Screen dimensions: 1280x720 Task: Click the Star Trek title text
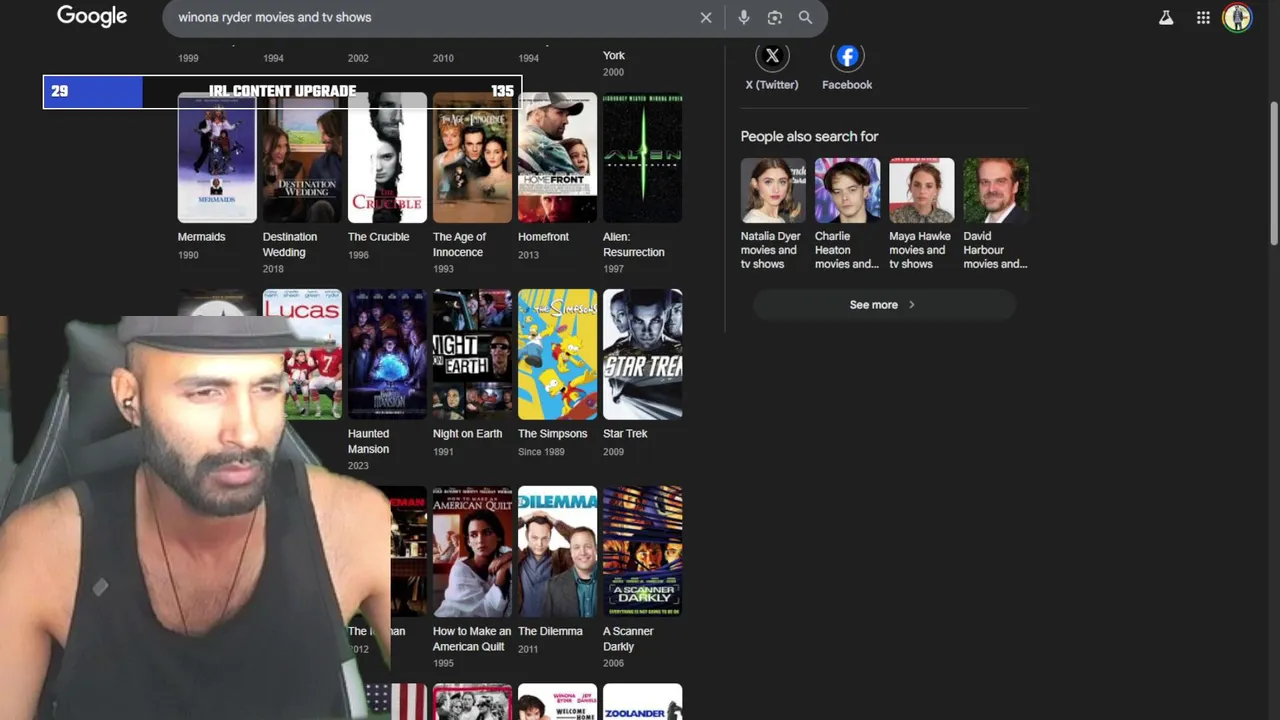click(x=625, y=434)
